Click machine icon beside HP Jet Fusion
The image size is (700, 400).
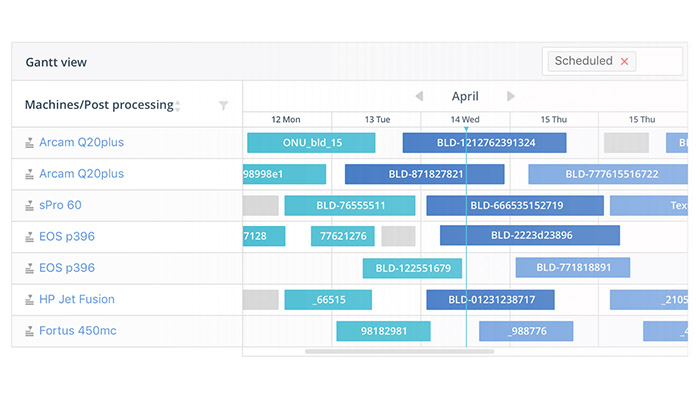29,300
